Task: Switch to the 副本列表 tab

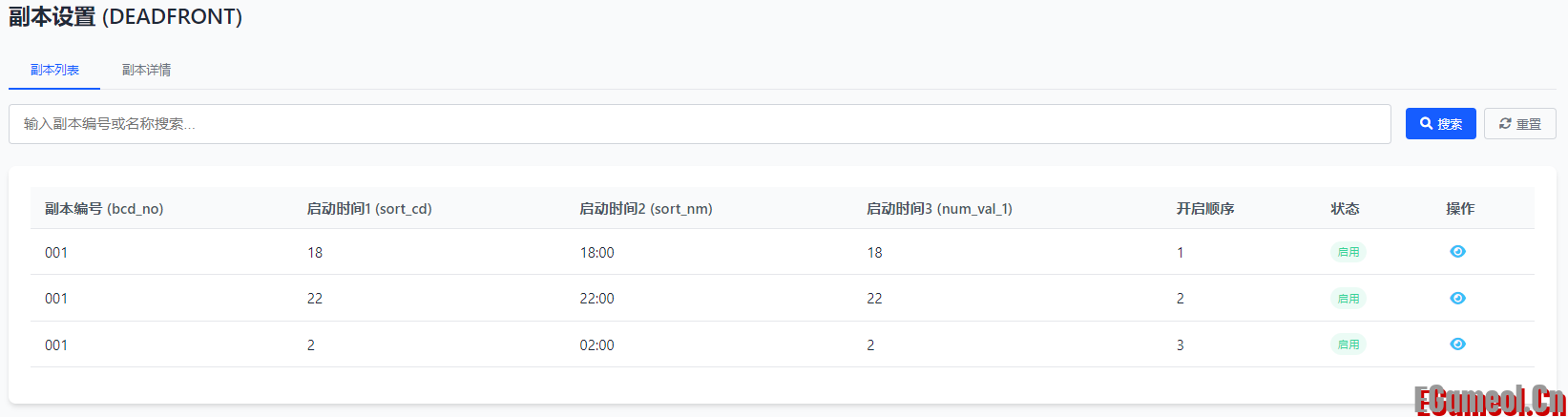Action: click(x=54, y=70)
